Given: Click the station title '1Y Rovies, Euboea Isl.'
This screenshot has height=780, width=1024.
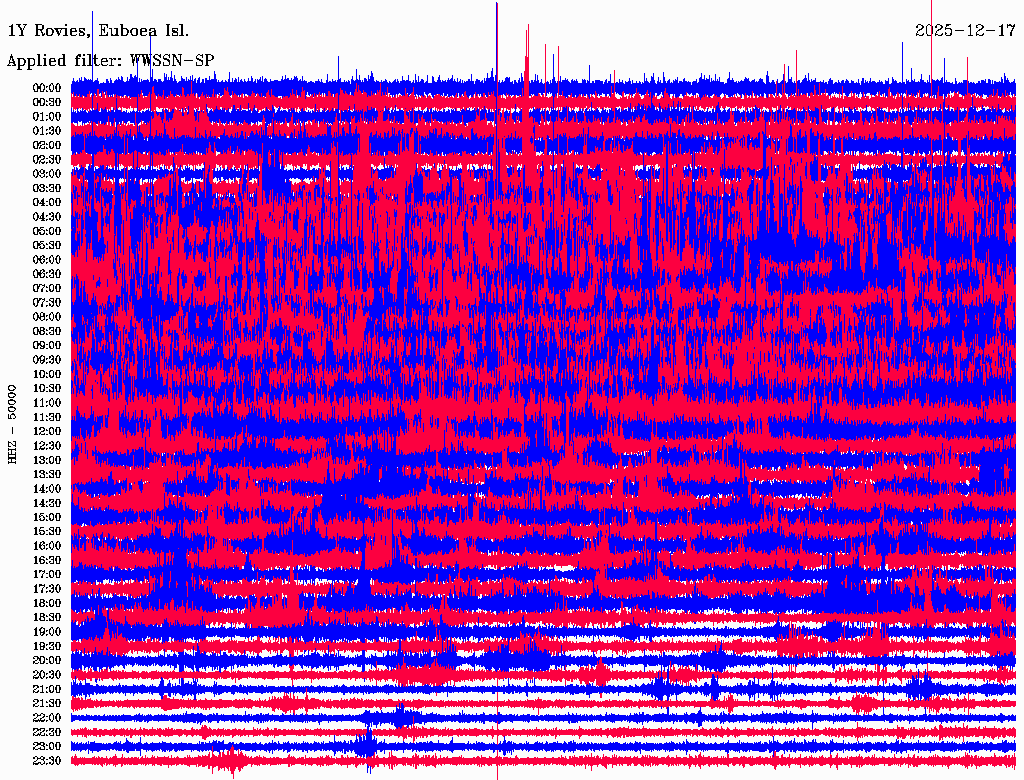Looking at the screenshot, I should pyautogui.click(x=98, y=31).
